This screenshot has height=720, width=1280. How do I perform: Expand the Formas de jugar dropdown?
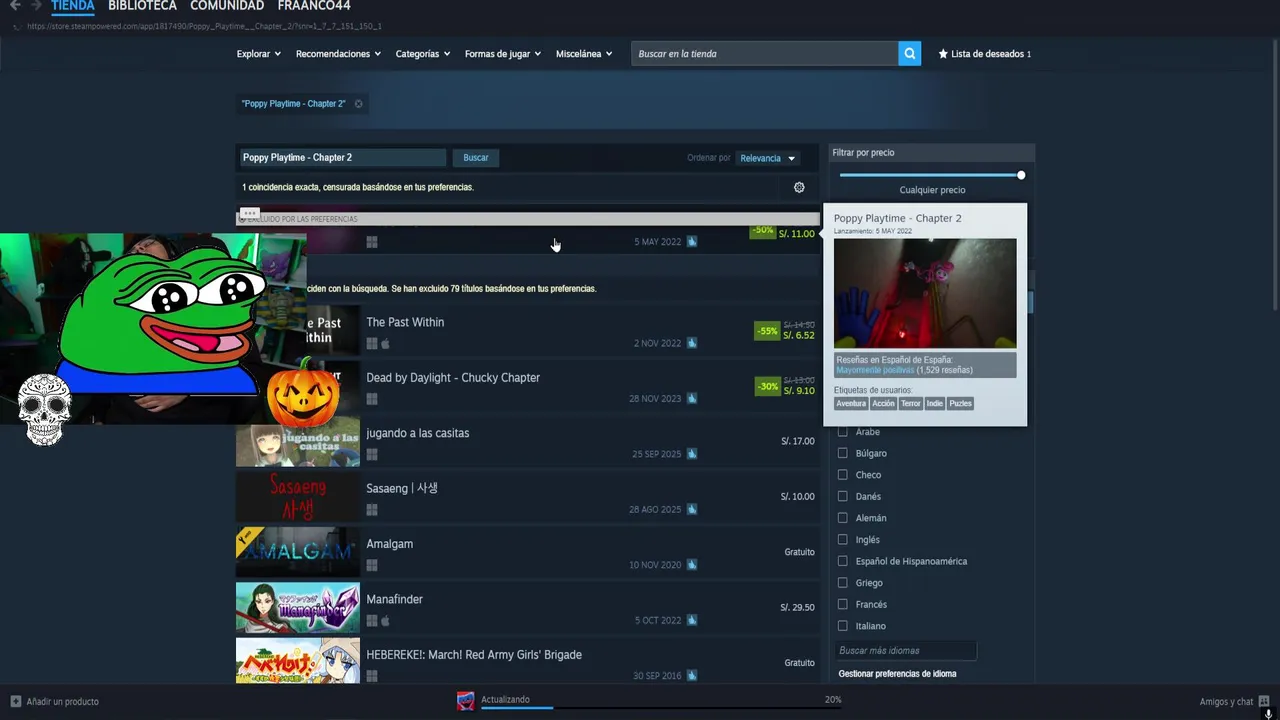click(x=503, y=54)
